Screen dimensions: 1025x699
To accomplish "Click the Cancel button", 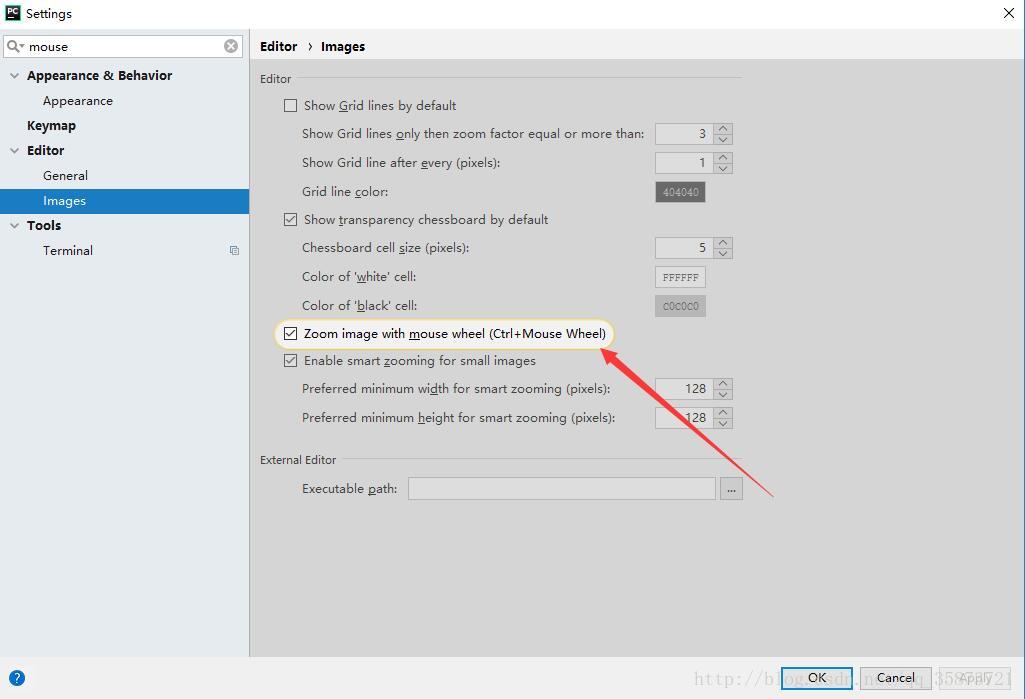I will point(896,678).
